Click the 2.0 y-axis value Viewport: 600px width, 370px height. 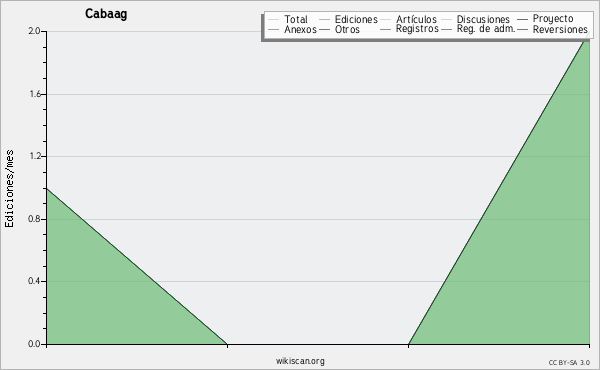[x=34, y=31]
